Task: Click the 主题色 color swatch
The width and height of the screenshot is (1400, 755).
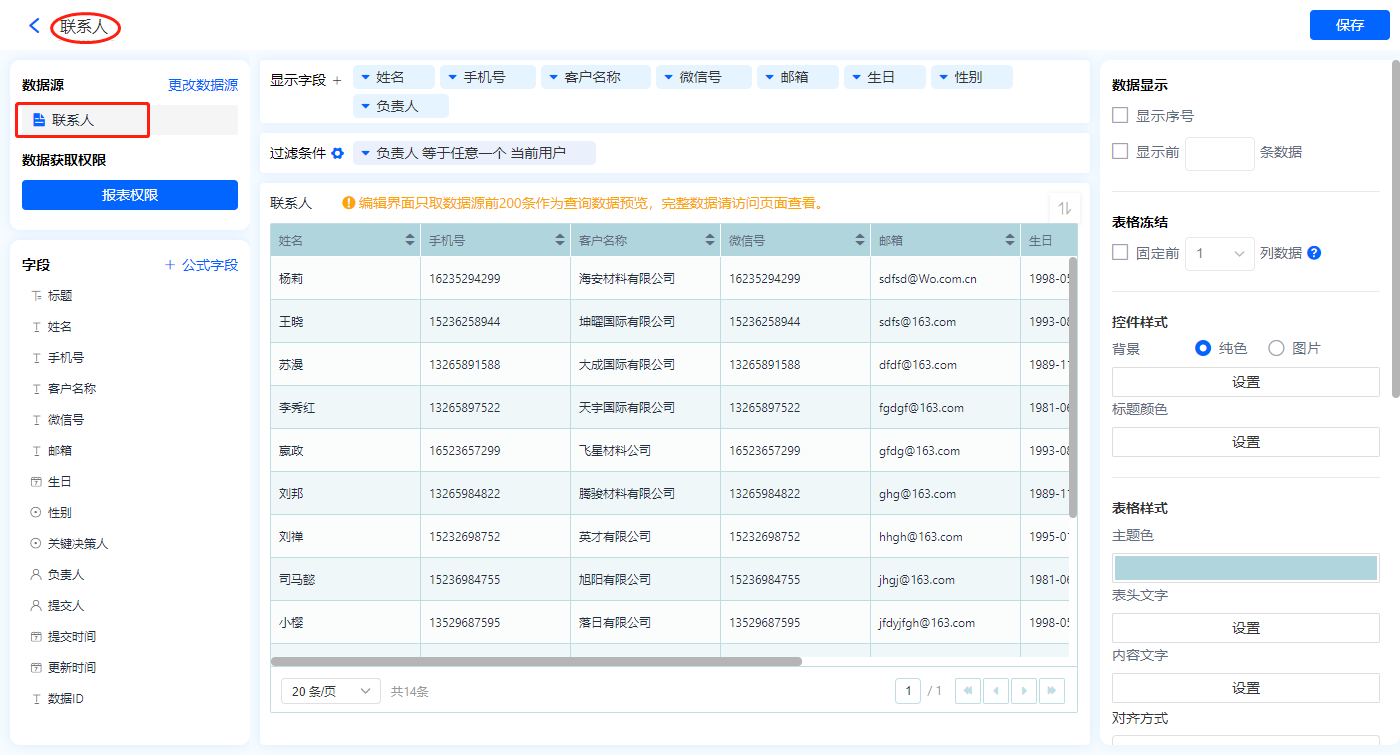Action: click(x=1245, y=568)
